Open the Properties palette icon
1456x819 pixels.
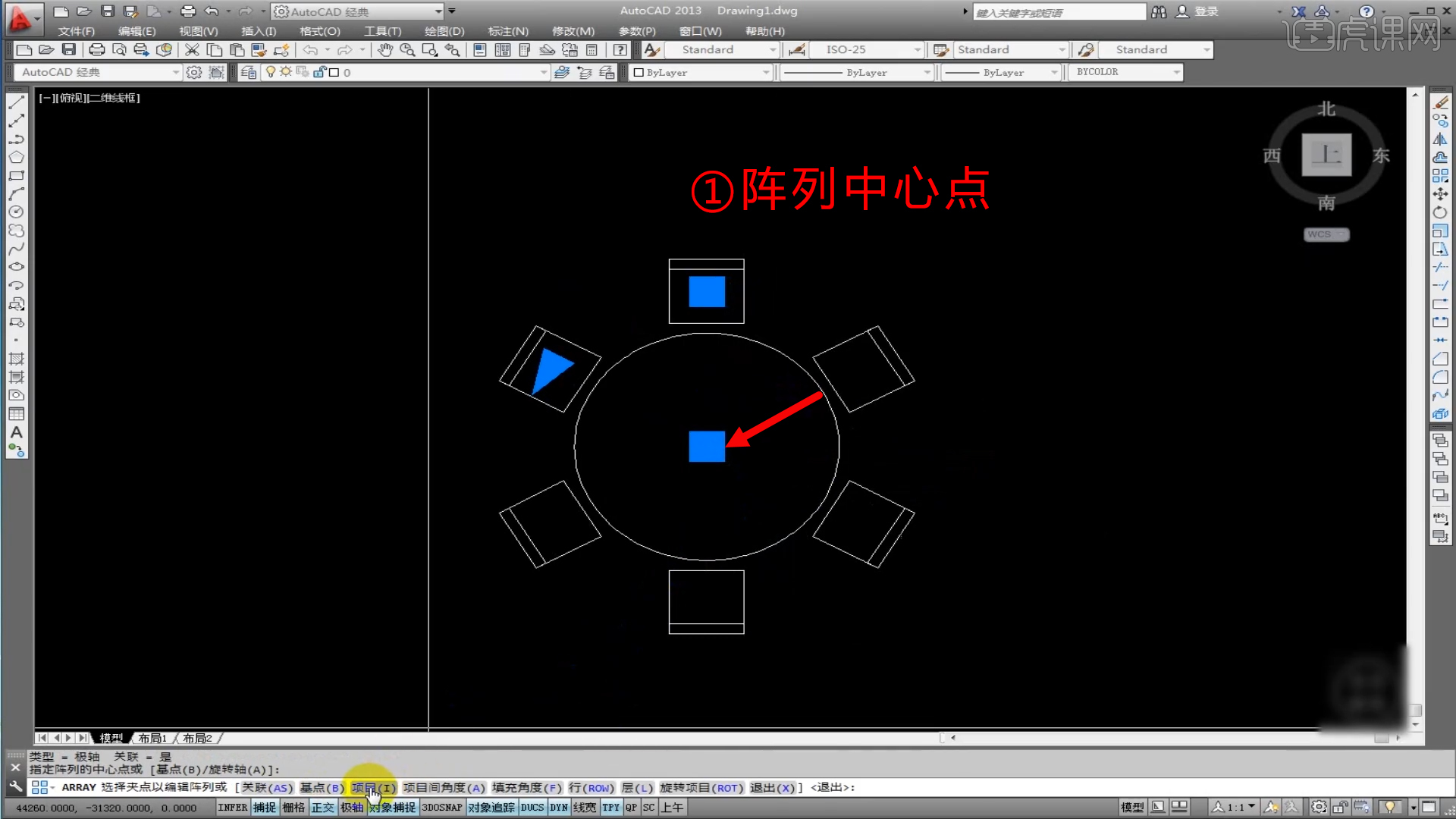480,50
